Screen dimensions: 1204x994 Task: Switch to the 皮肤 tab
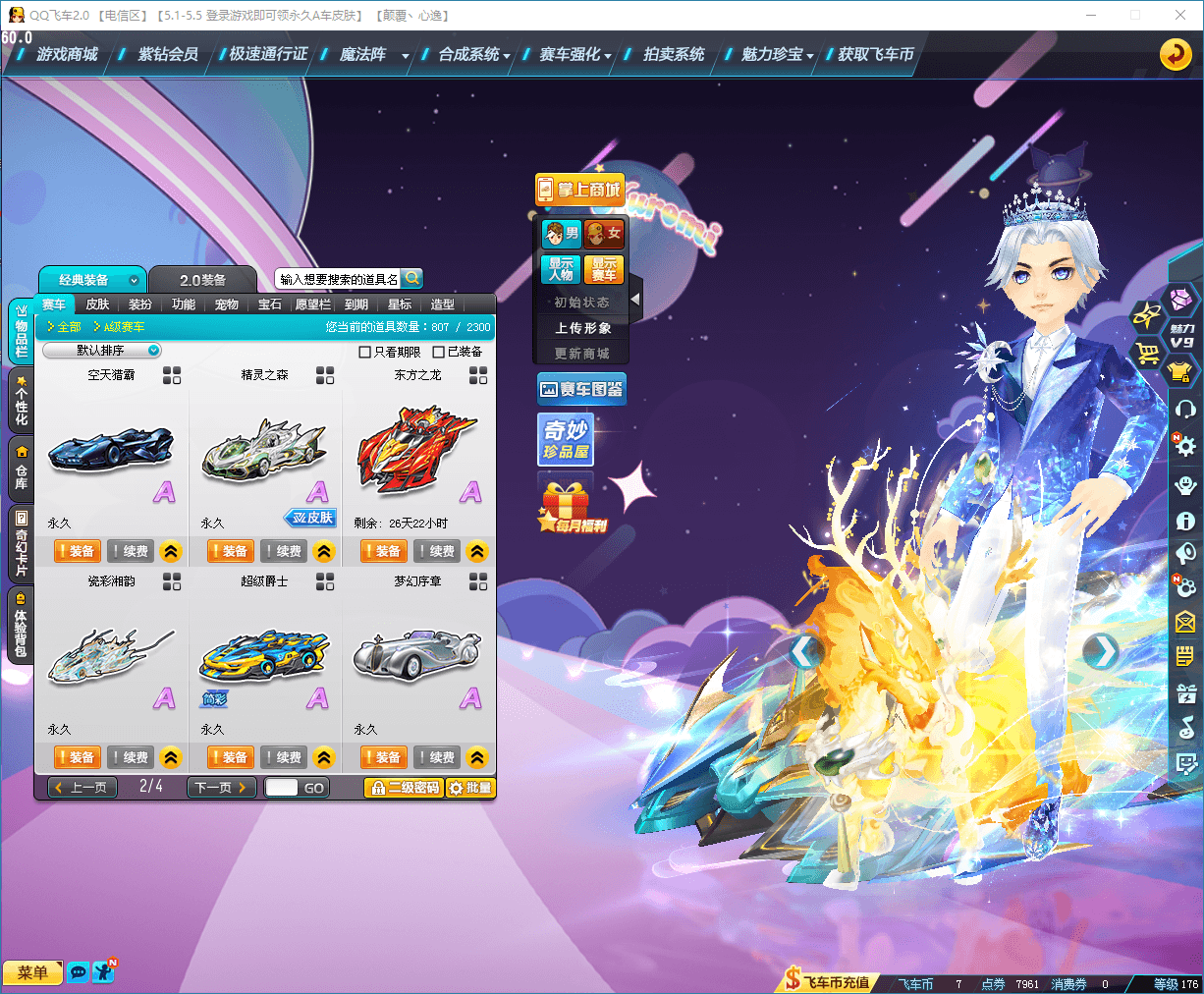(x=97, y=304)
